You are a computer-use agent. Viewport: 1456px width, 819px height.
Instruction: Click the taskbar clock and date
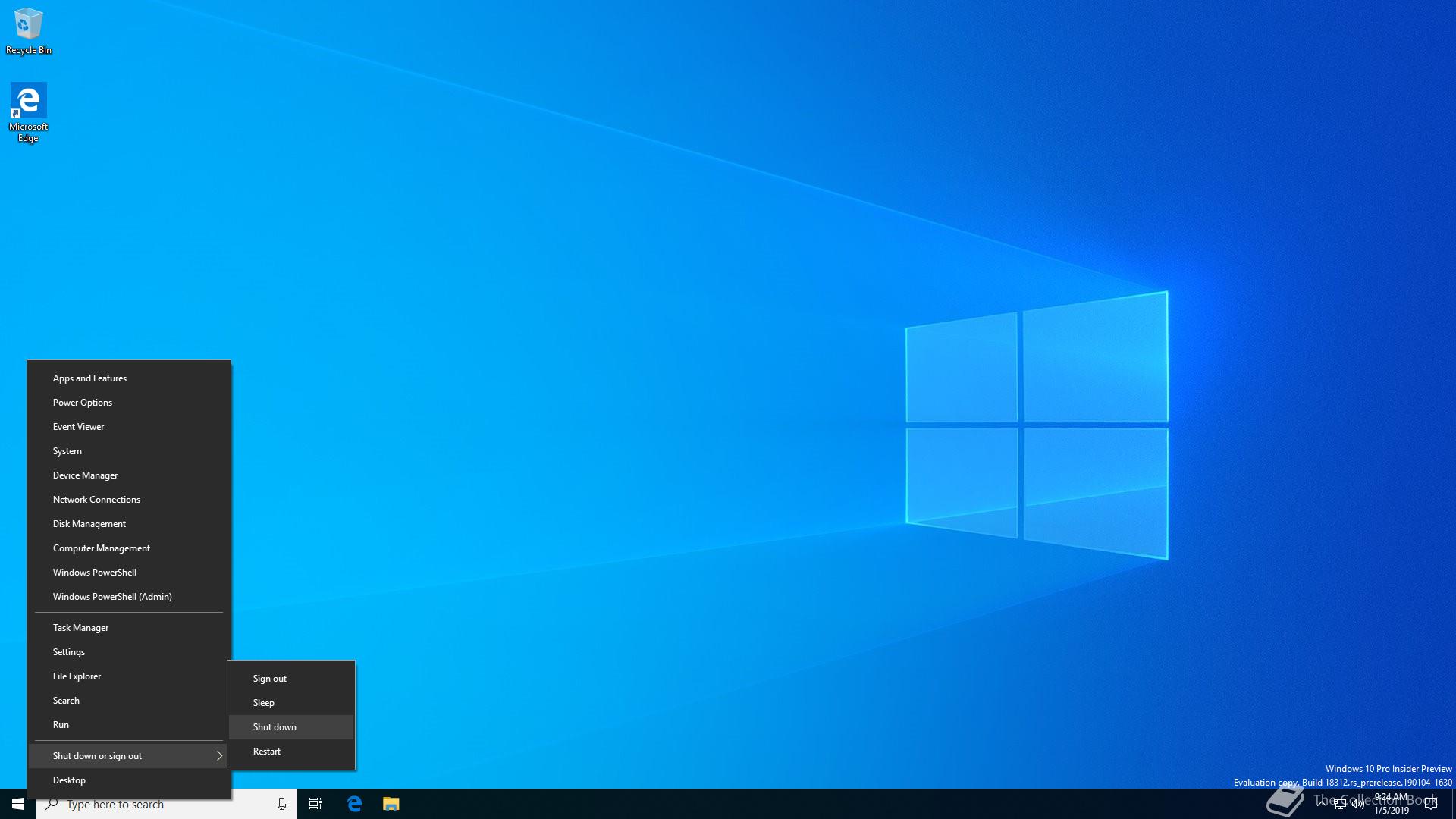click(x=1391, y=804)
